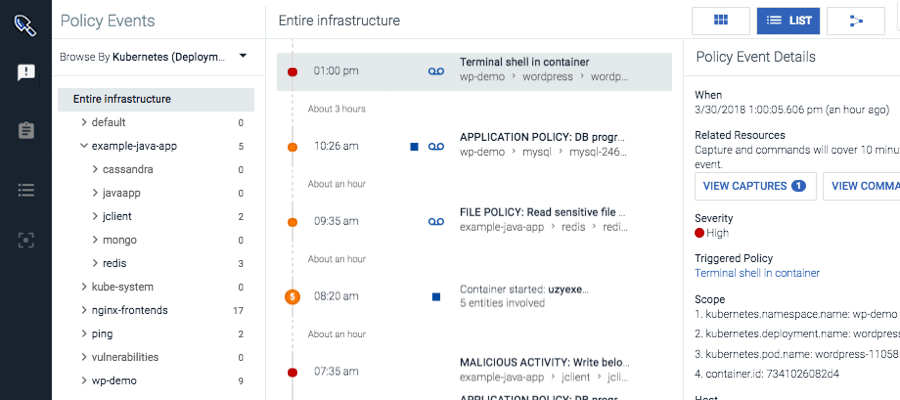This screenshot has width=900, height=400.
Task: Click the Sysdig logo icon at top left
Action: [26, 25]
